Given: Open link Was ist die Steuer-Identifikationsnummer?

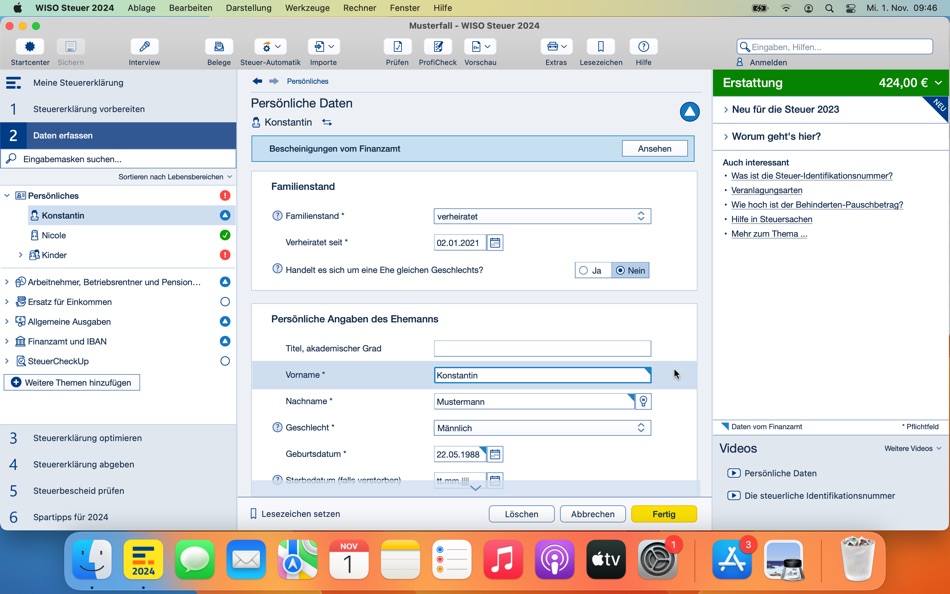Looking at the screenshot, I should 811,176.
